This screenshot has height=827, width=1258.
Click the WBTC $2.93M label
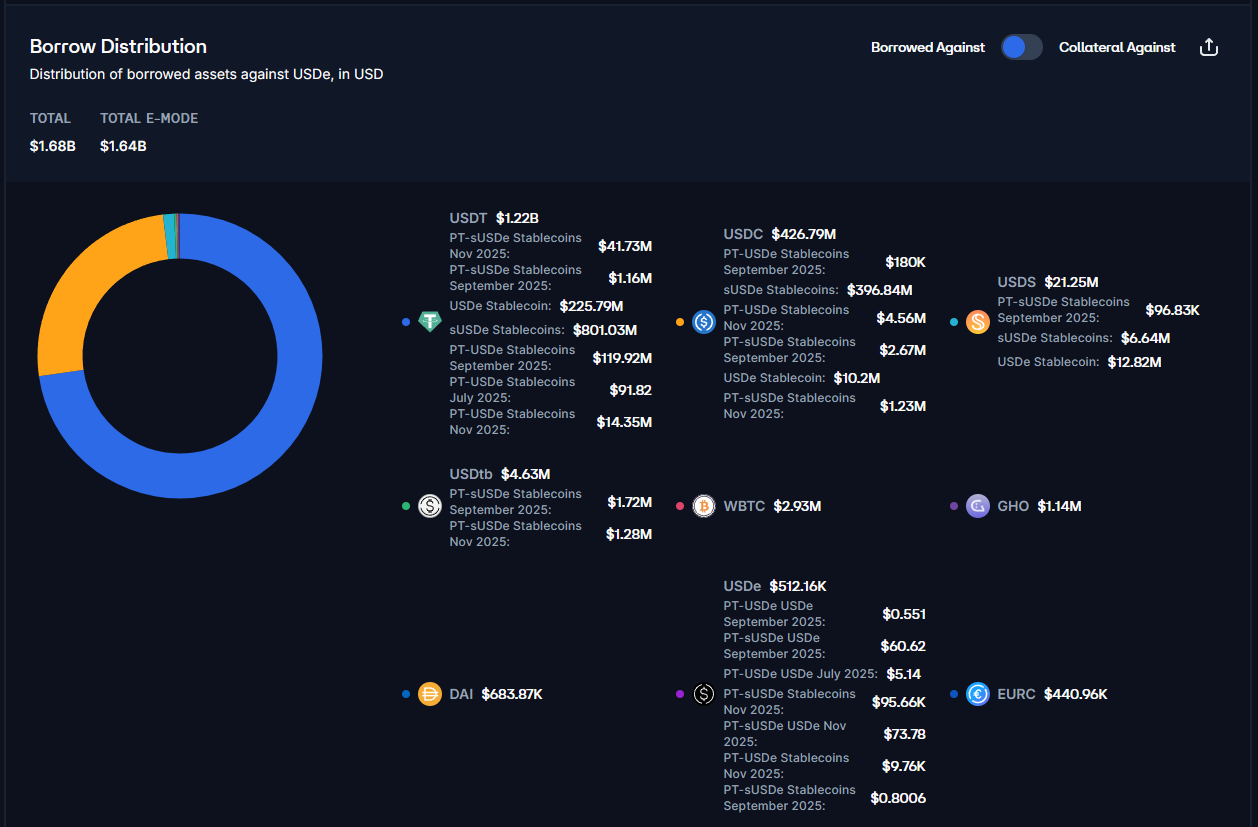[772, 506]
